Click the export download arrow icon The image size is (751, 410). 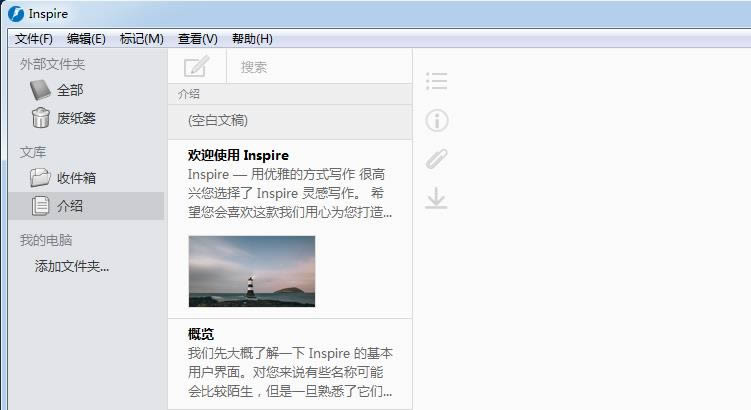click(436, 198)
